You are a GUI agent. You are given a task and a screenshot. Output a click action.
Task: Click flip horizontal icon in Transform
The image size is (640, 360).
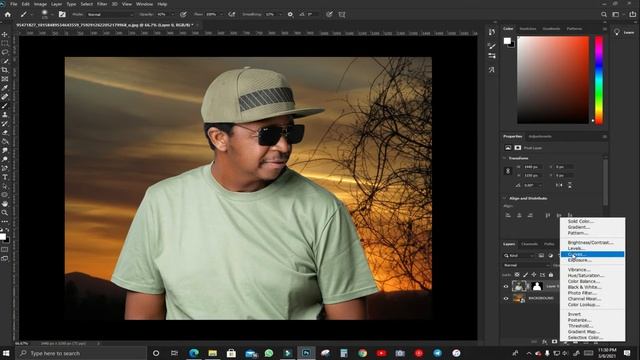tap(559, 185)
